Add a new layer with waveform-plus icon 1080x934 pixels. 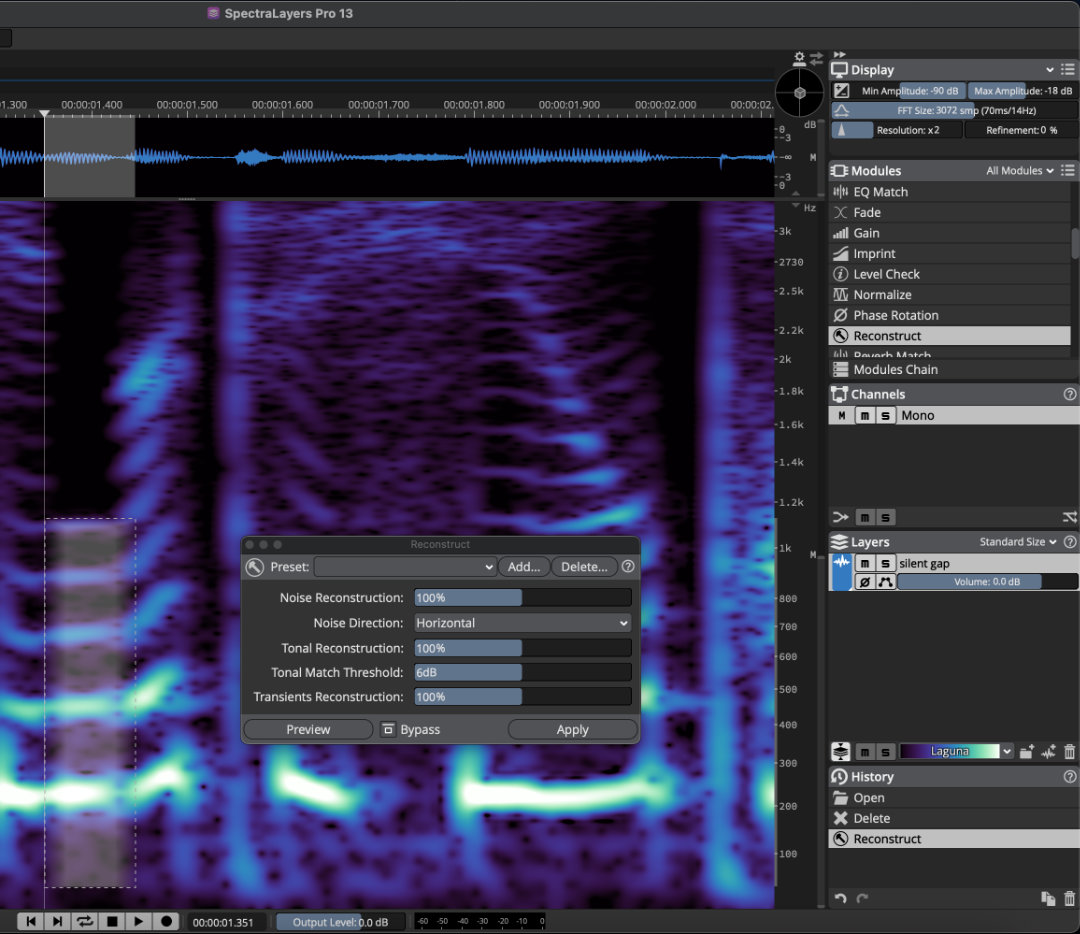[x=1048, y=751]
